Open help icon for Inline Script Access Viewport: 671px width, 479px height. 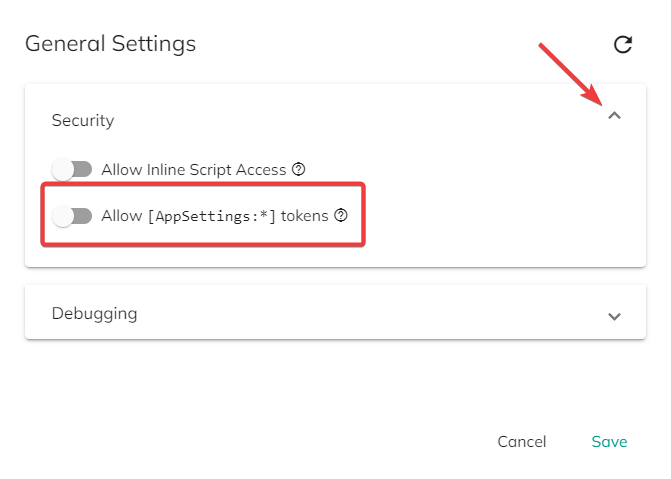(298, 170)
